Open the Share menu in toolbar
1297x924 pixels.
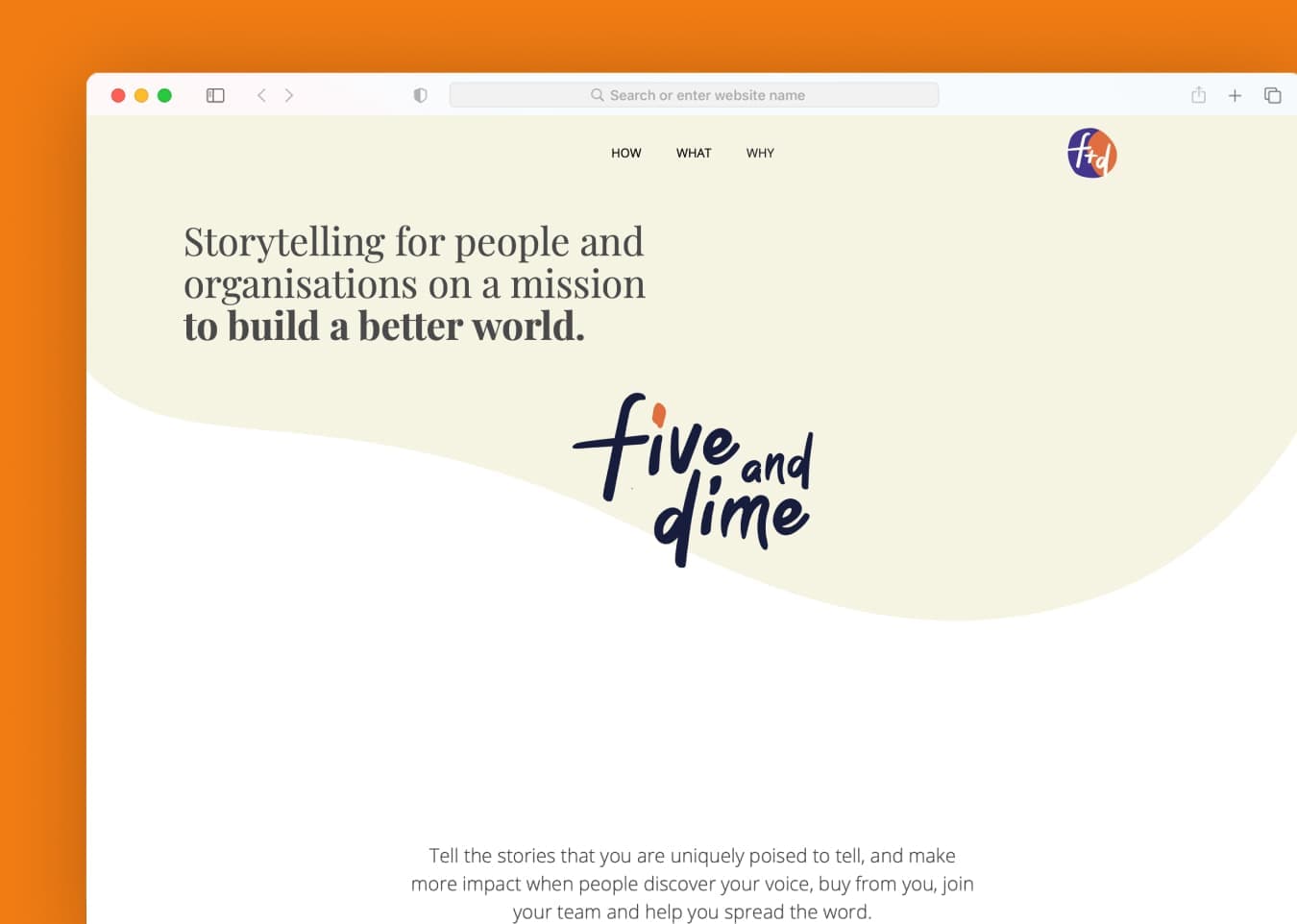click(x=1198, y=95)
